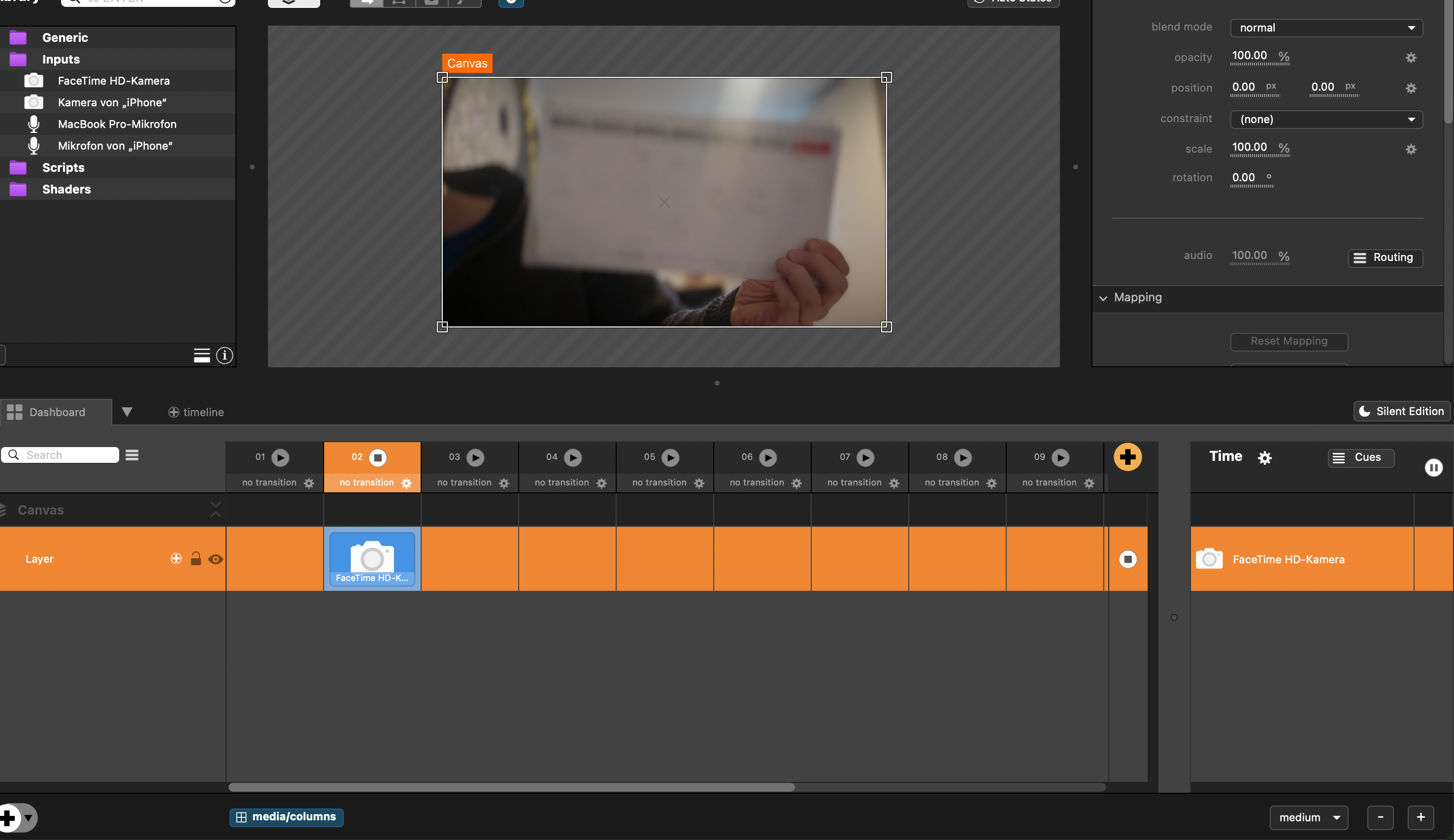This screenshot has width=1454, height=840.
Task: Open the constraint dropdown
Action: tap(1326, 120)
